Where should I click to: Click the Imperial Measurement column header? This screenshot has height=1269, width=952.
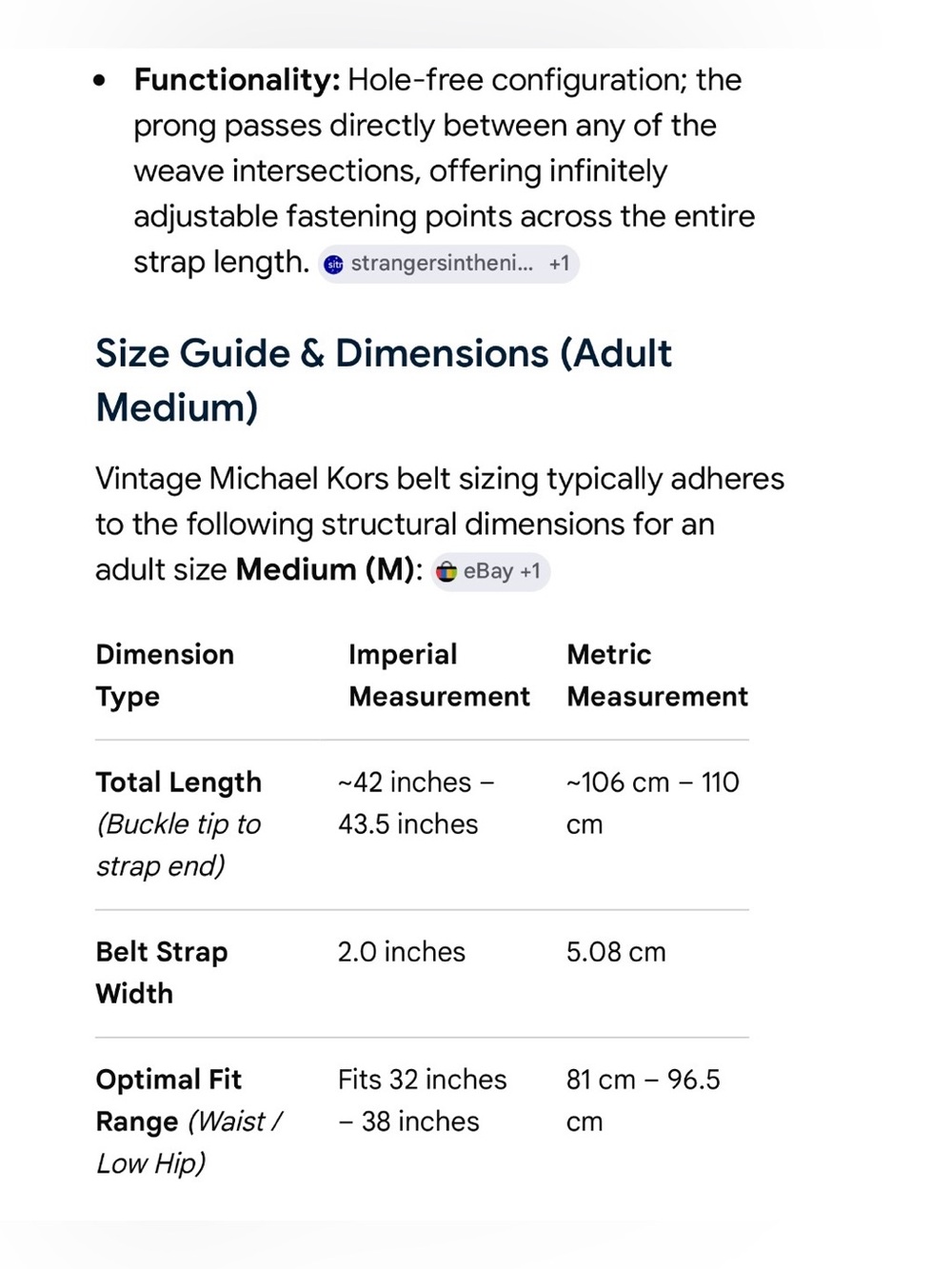(439, 675)
